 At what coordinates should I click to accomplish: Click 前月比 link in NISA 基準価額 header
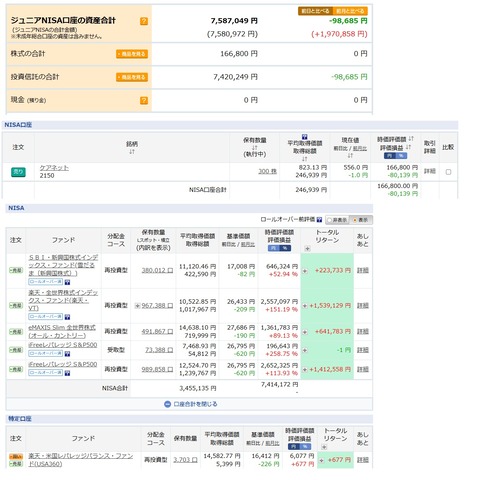[x=248, y=245]
